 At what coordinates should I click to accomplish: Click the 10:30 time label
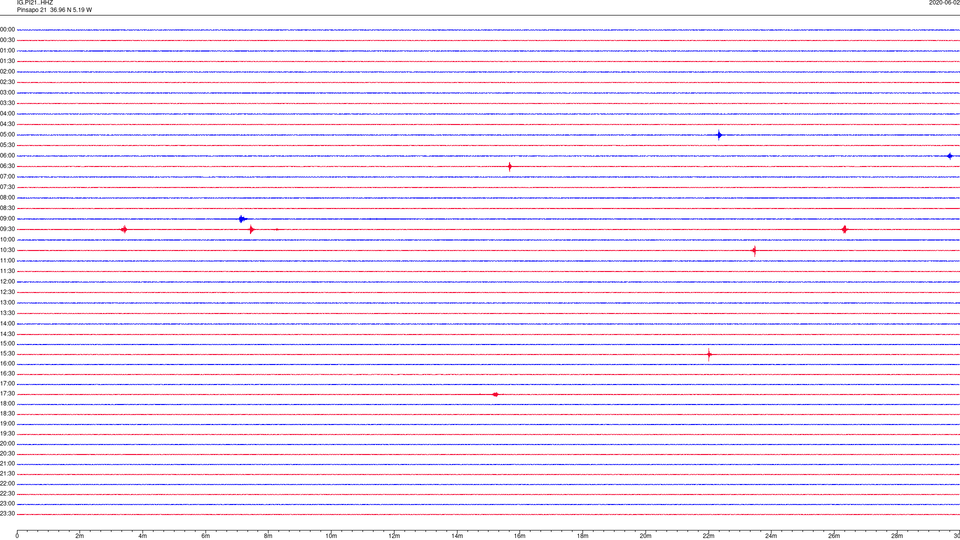coord(7,250)
